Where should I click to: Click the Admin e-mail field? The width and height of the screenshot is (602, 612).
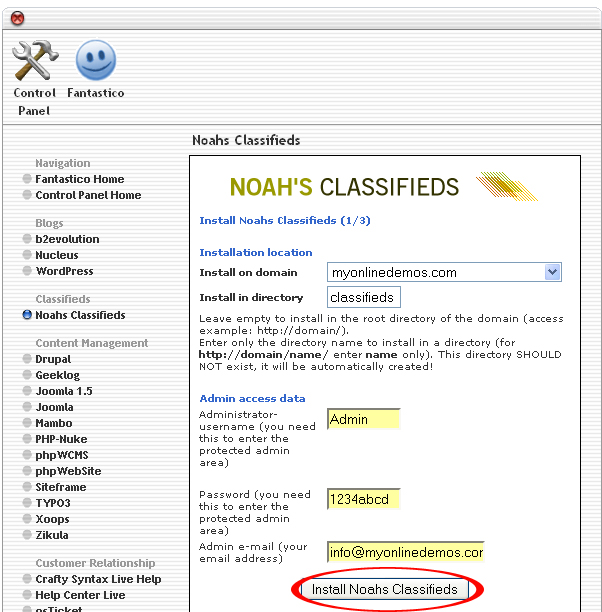[x=406, y=552]
